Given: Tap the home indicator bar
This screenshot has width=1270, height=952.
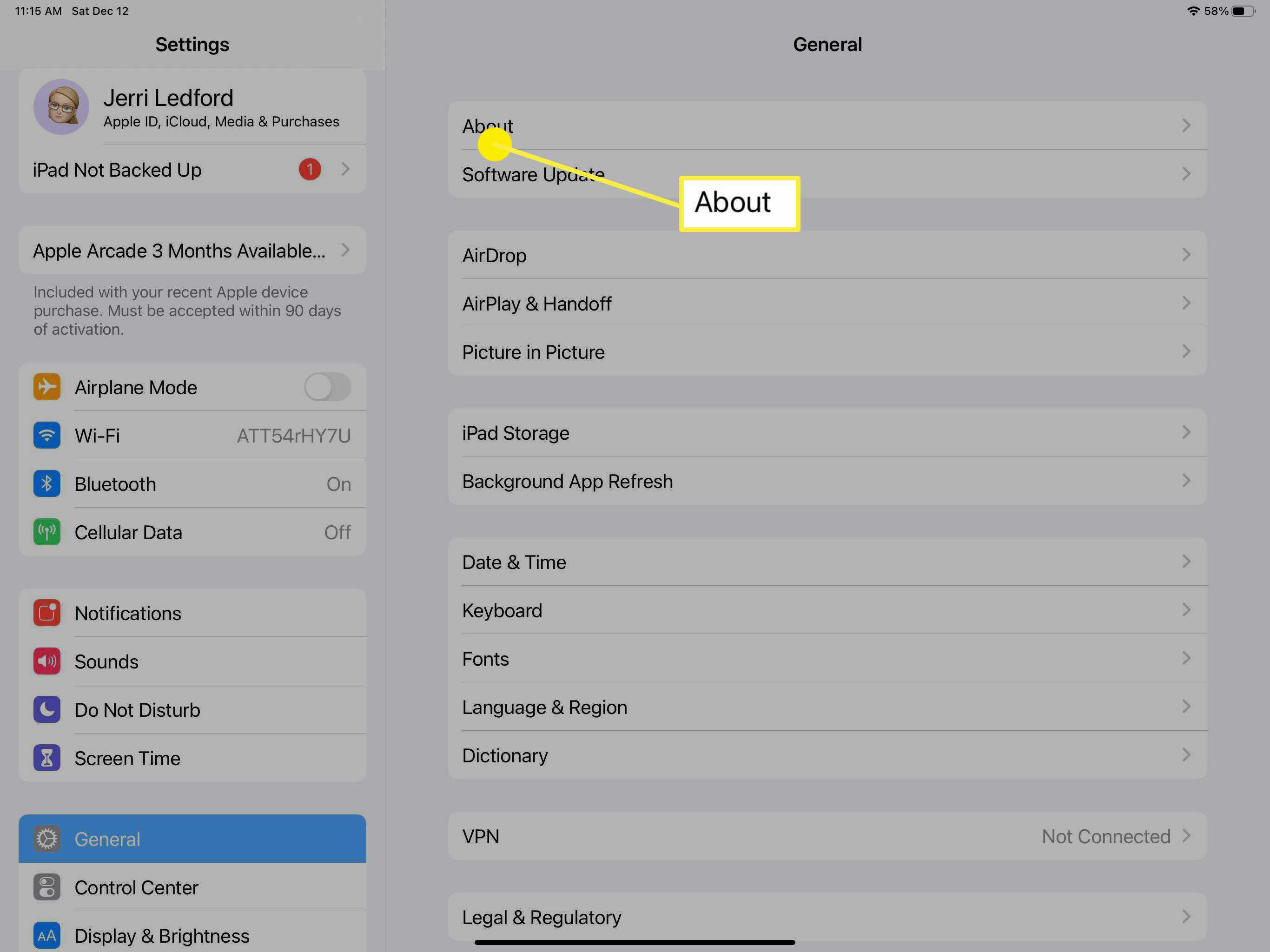Looking at the screenshot, I should 635,942.
